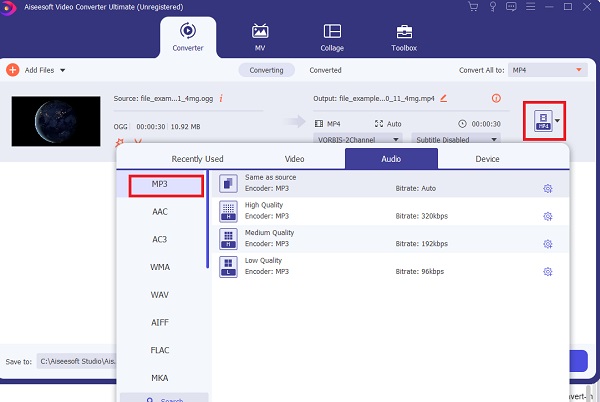Click the Low Quality profile icon
Viewport: 600px width, 402px height.
click(228, 267)
